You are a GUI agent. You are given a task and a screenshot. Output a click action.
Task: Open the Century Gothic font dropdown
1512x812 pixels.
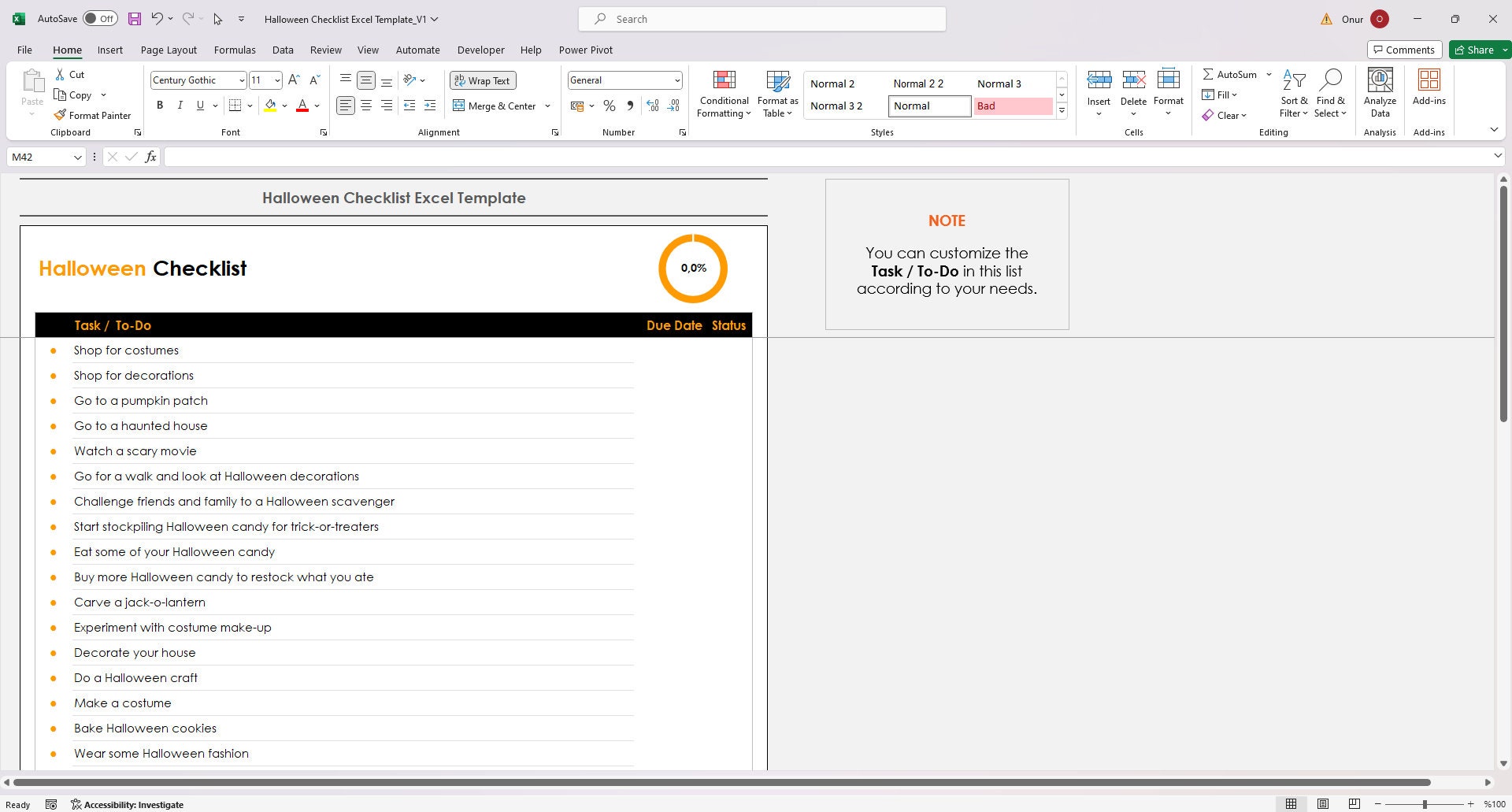pos(242,80)
